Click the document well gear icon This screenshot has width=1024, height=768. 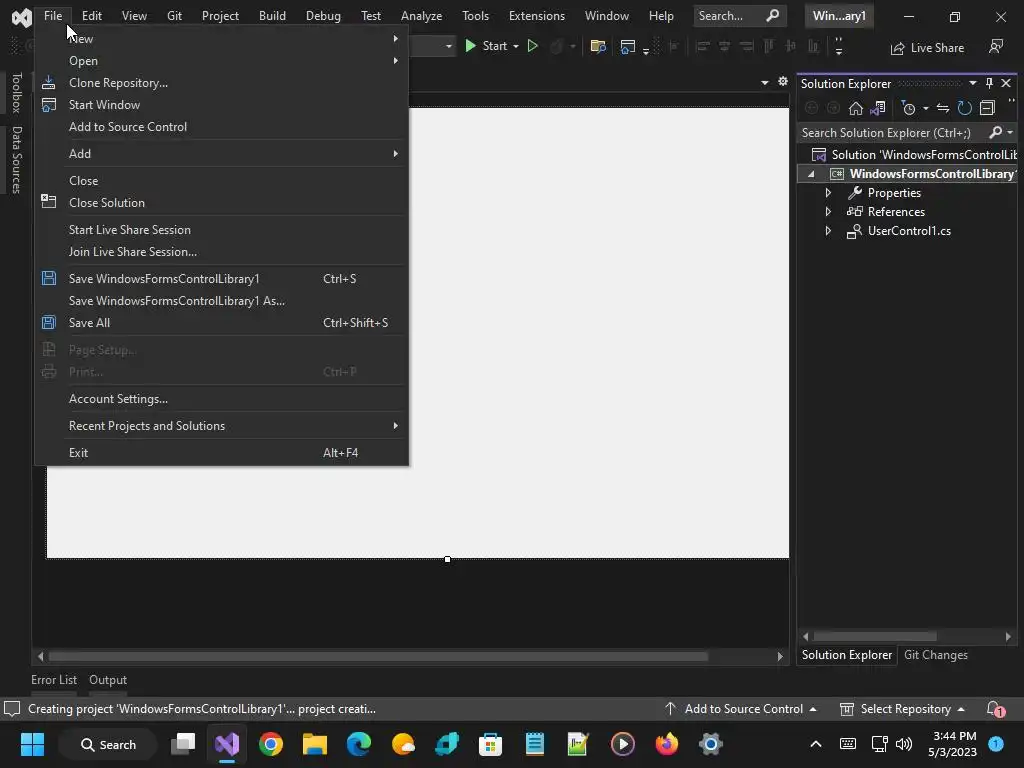coord(783,82)
